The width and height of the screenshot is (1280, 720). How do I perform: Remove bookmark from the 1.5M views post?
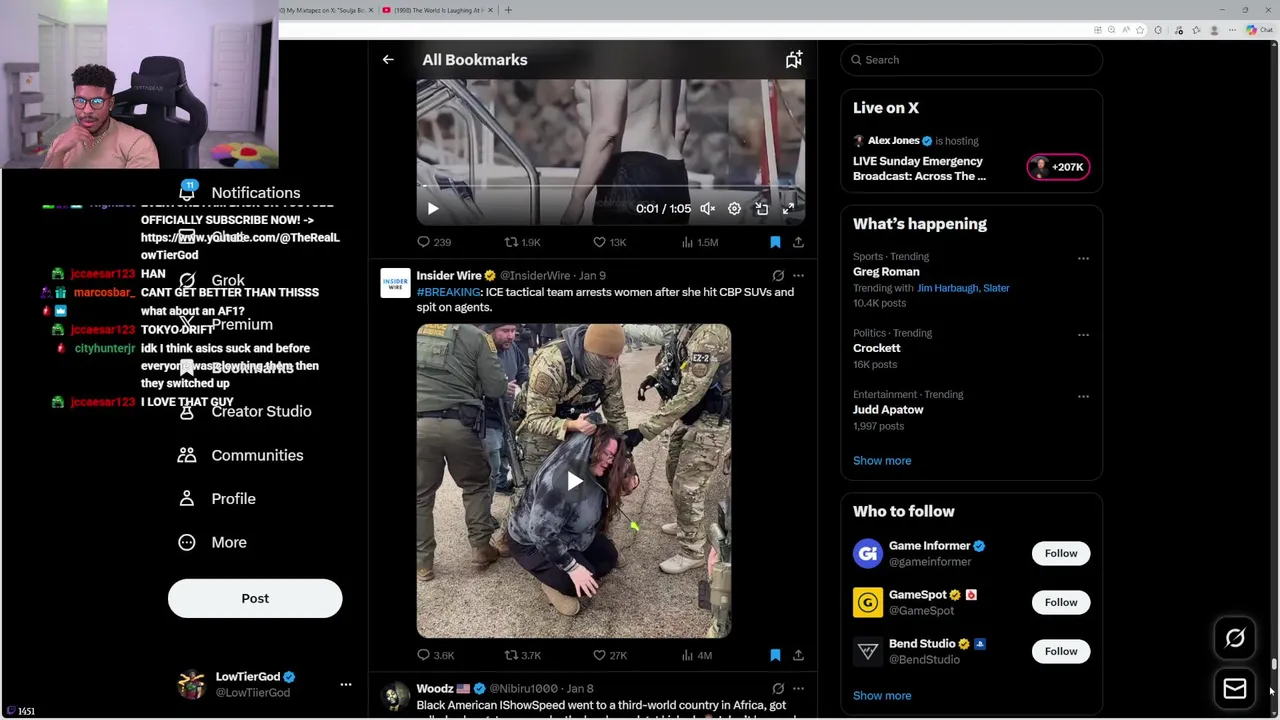pos(775,242)
